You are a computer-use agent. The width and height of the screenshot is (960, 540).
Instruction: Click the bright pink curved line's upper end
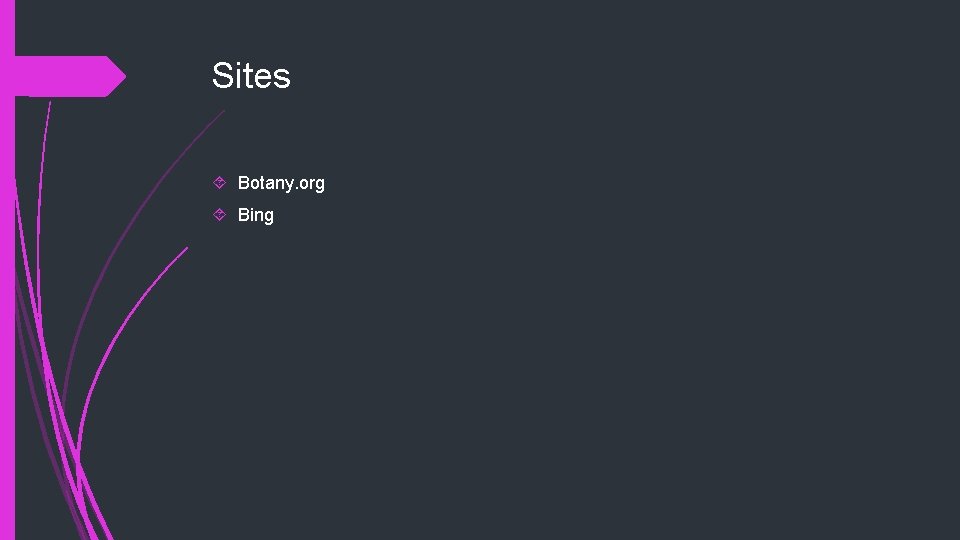[x=186, y=250]
